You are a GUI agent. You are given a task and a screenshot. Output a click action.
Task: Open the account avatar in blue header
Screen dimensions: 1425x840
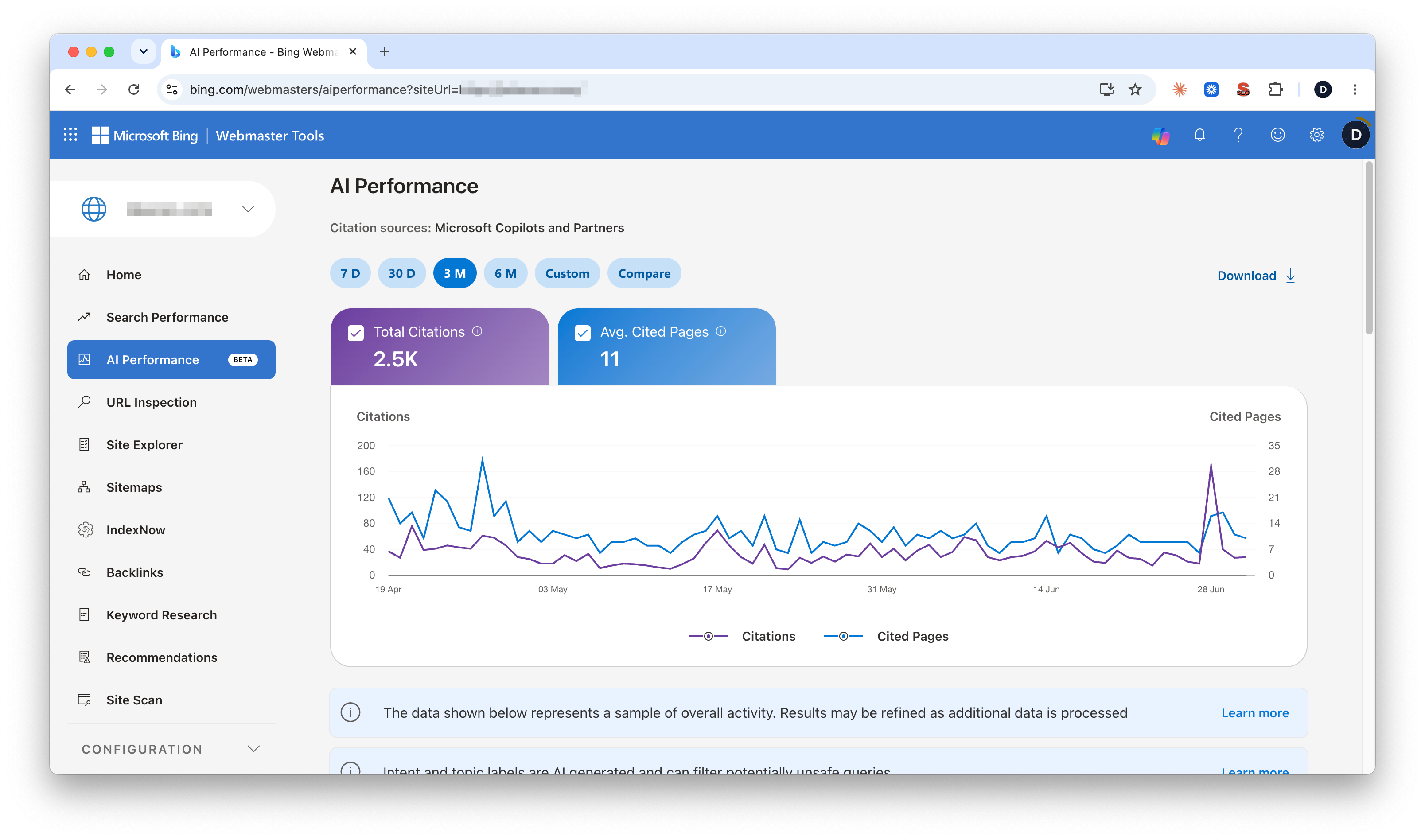click(x=1355, y=135)
